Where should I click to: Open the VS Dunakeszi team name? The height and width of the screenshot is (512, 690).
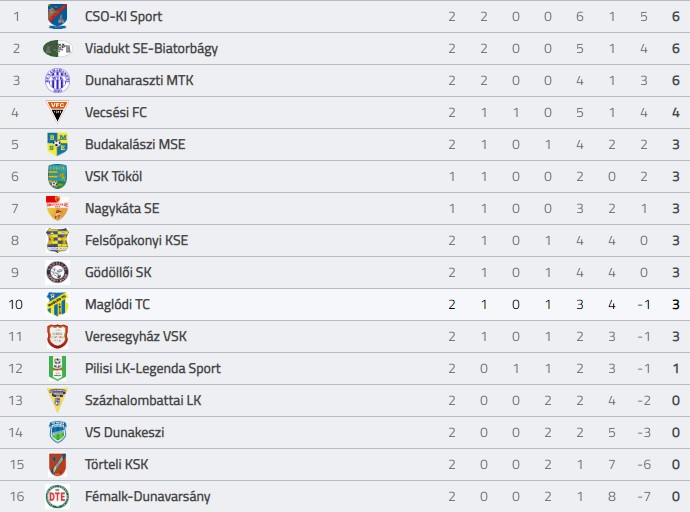click(x=125, y=433)
